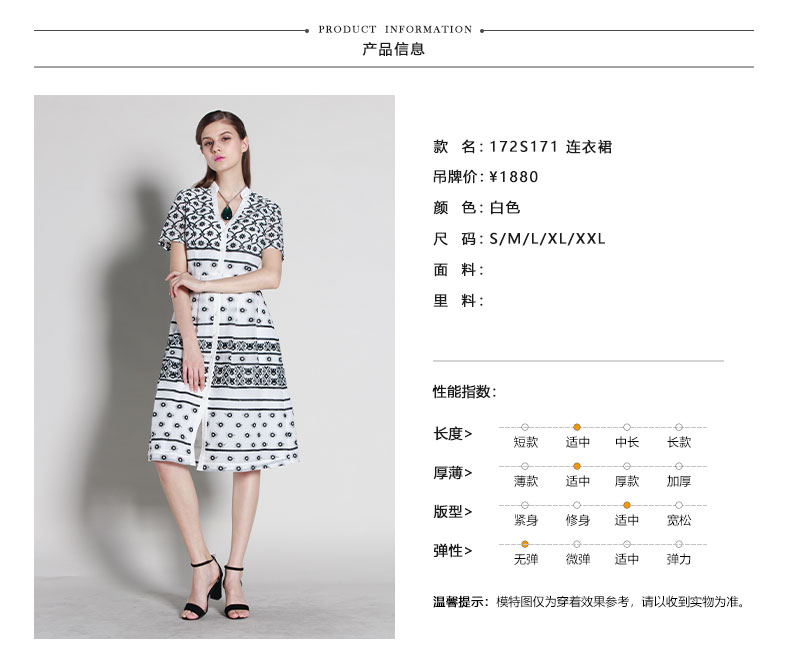Select the 宽松 fit radio dot

[x=679, y=505]
